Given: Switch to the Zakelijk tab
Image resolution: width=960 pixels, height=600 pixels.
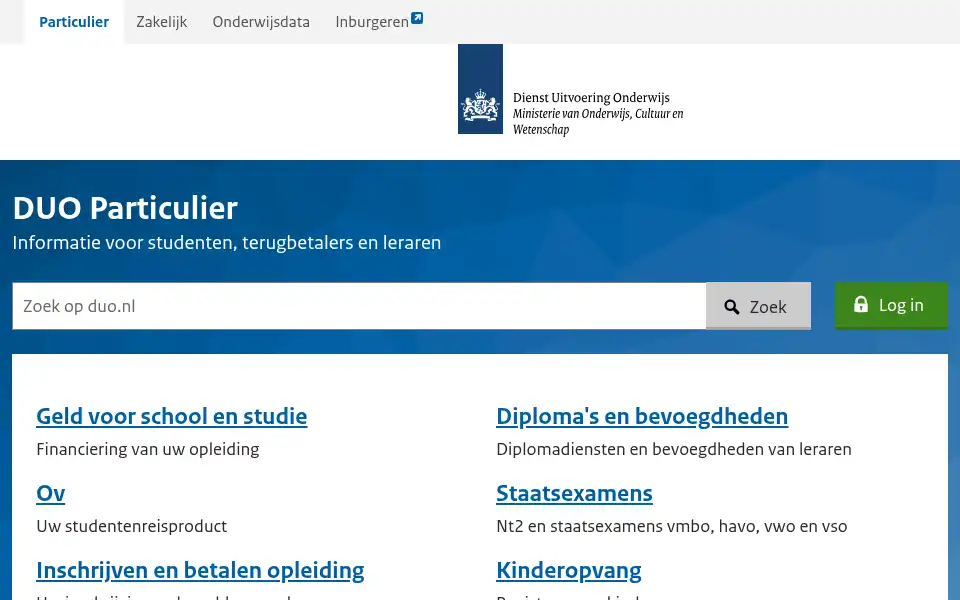Looking at the screenshot, I should 162,22.
